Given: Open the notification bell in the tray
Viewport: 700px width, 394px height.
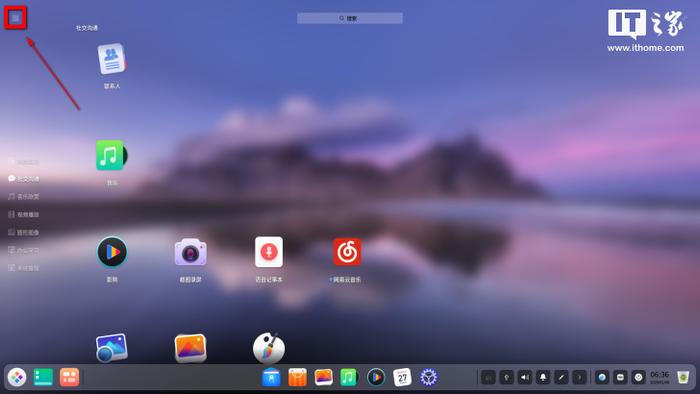Looking at the screenshot, I should click(543, 377).
